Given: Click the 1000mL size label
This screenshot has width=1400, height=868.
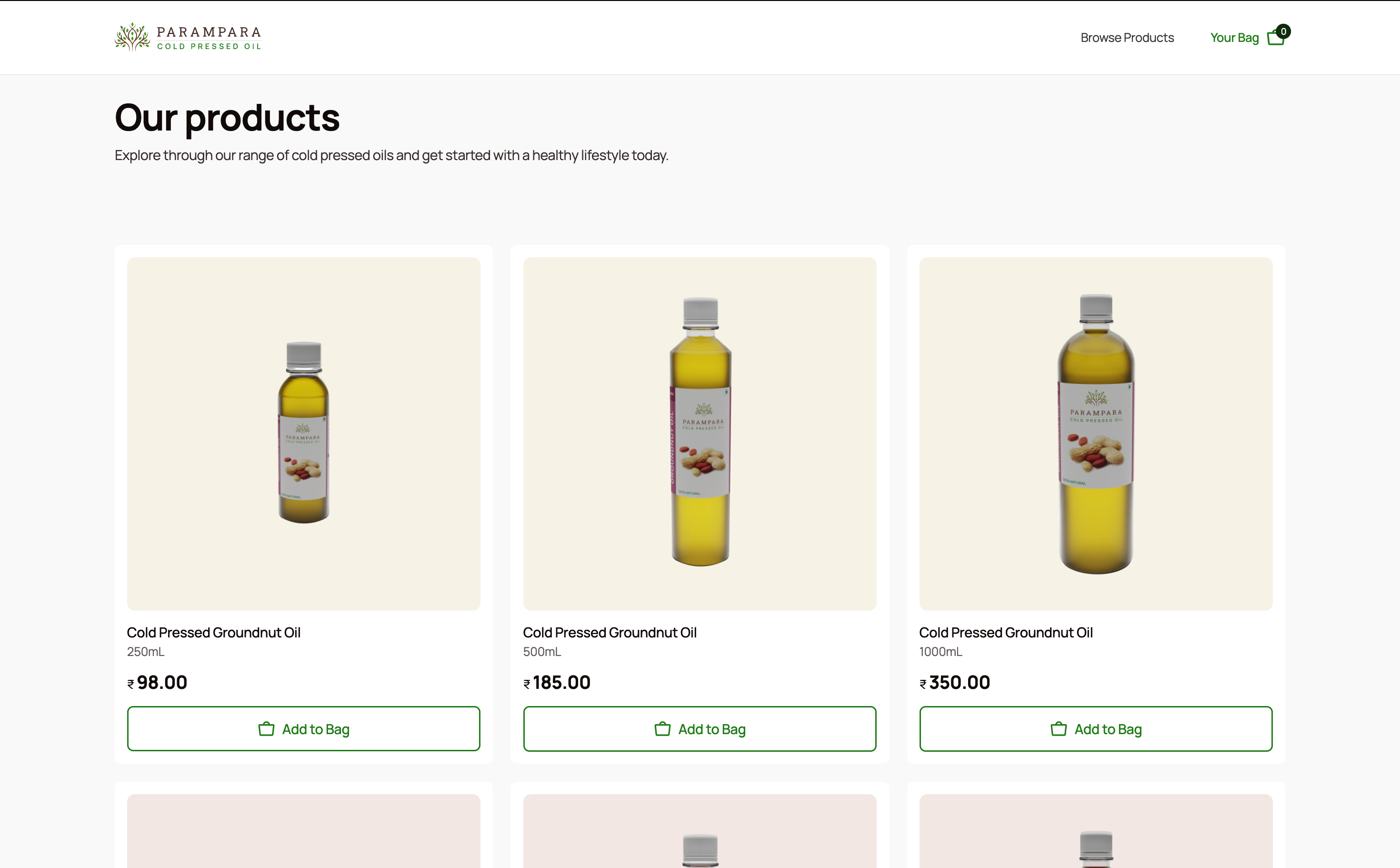Looking at the screenshot, I should pyautogui.click(x=941, y=652).
